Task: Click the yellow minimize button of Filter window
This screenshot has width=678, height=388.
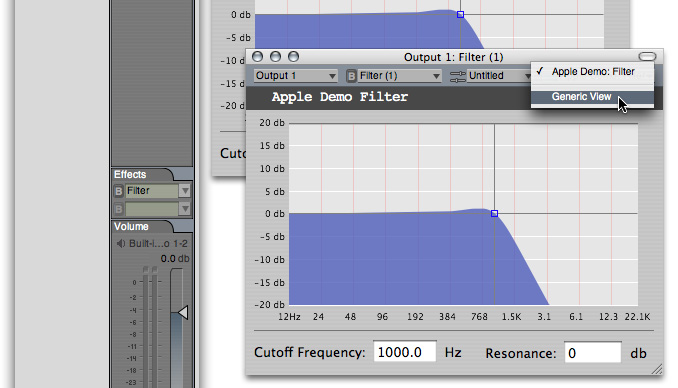Action: [275, 57]
